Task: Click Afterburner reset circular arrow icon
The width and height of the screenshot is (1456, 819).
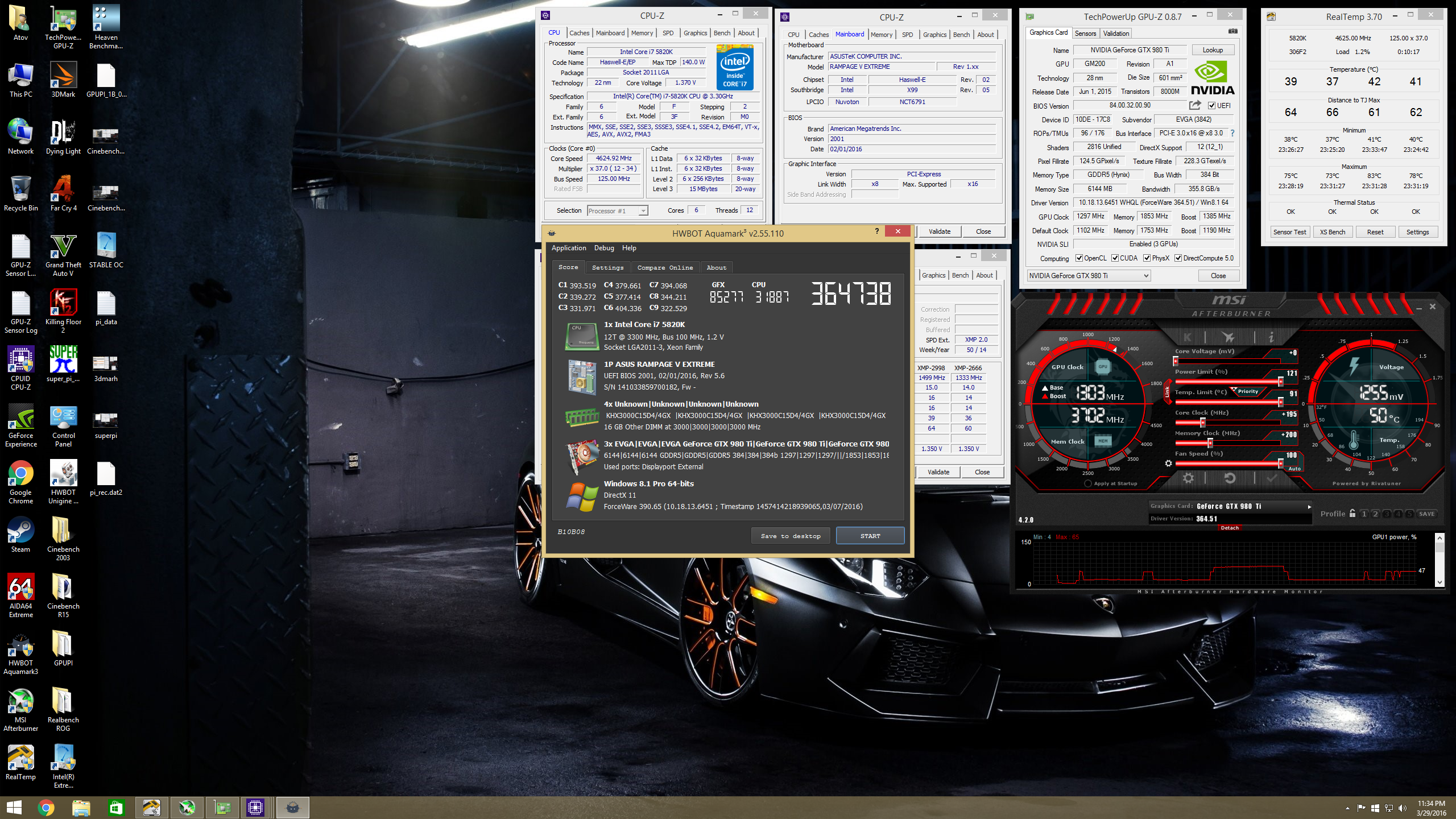Action: point(1230,478)
